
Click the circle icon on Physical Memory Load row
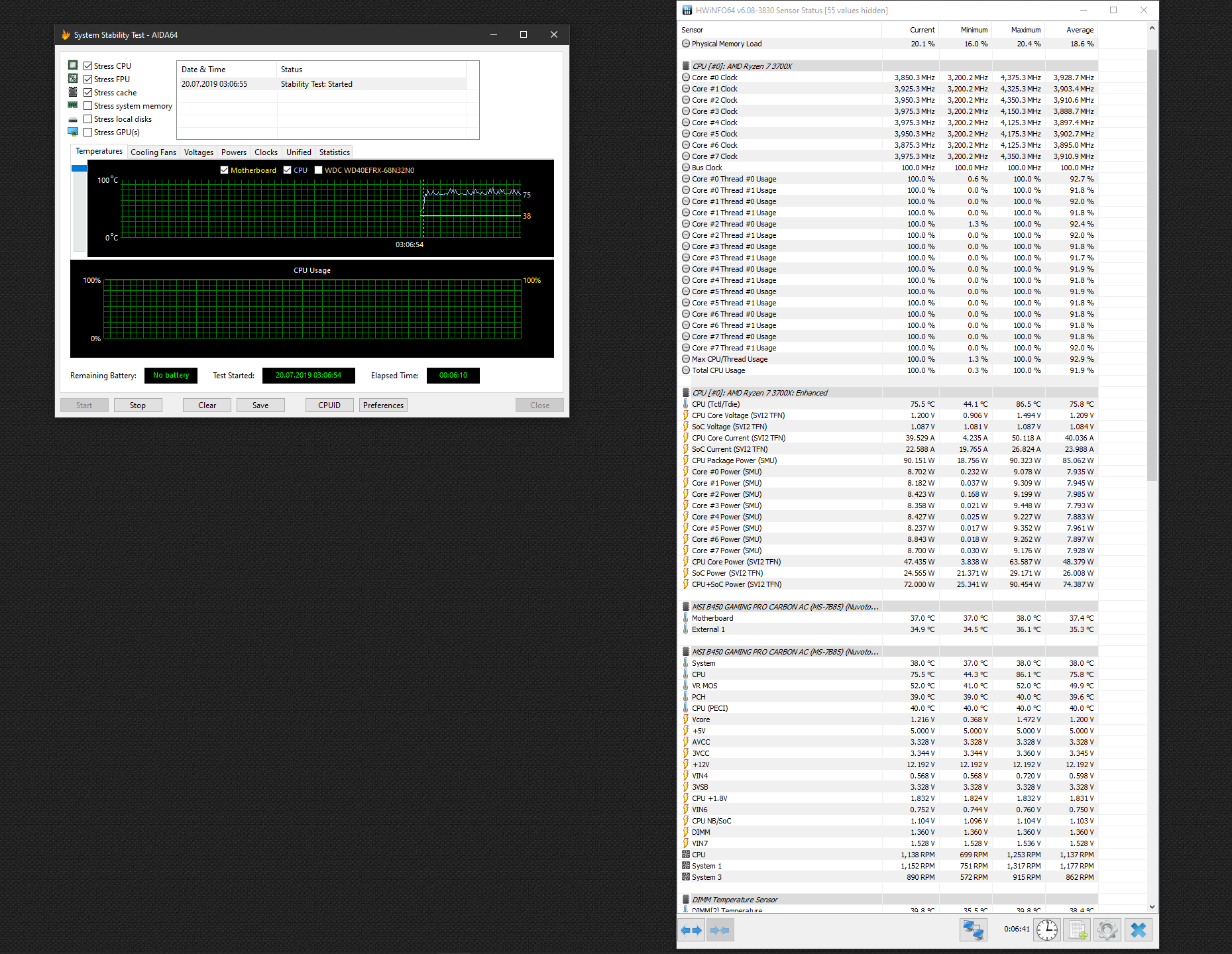coord(686,44)
